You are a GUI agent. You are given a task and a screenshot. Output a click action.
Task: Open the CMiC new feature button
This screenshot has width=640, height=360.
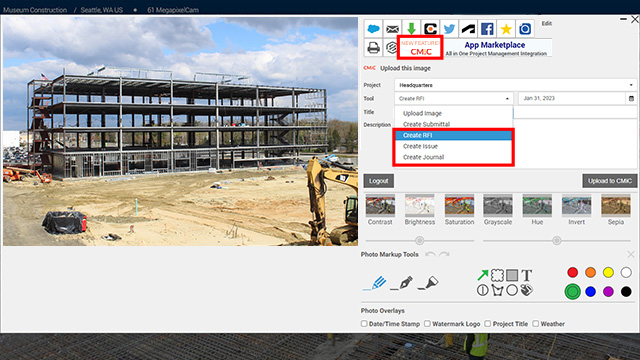(420, 48)
